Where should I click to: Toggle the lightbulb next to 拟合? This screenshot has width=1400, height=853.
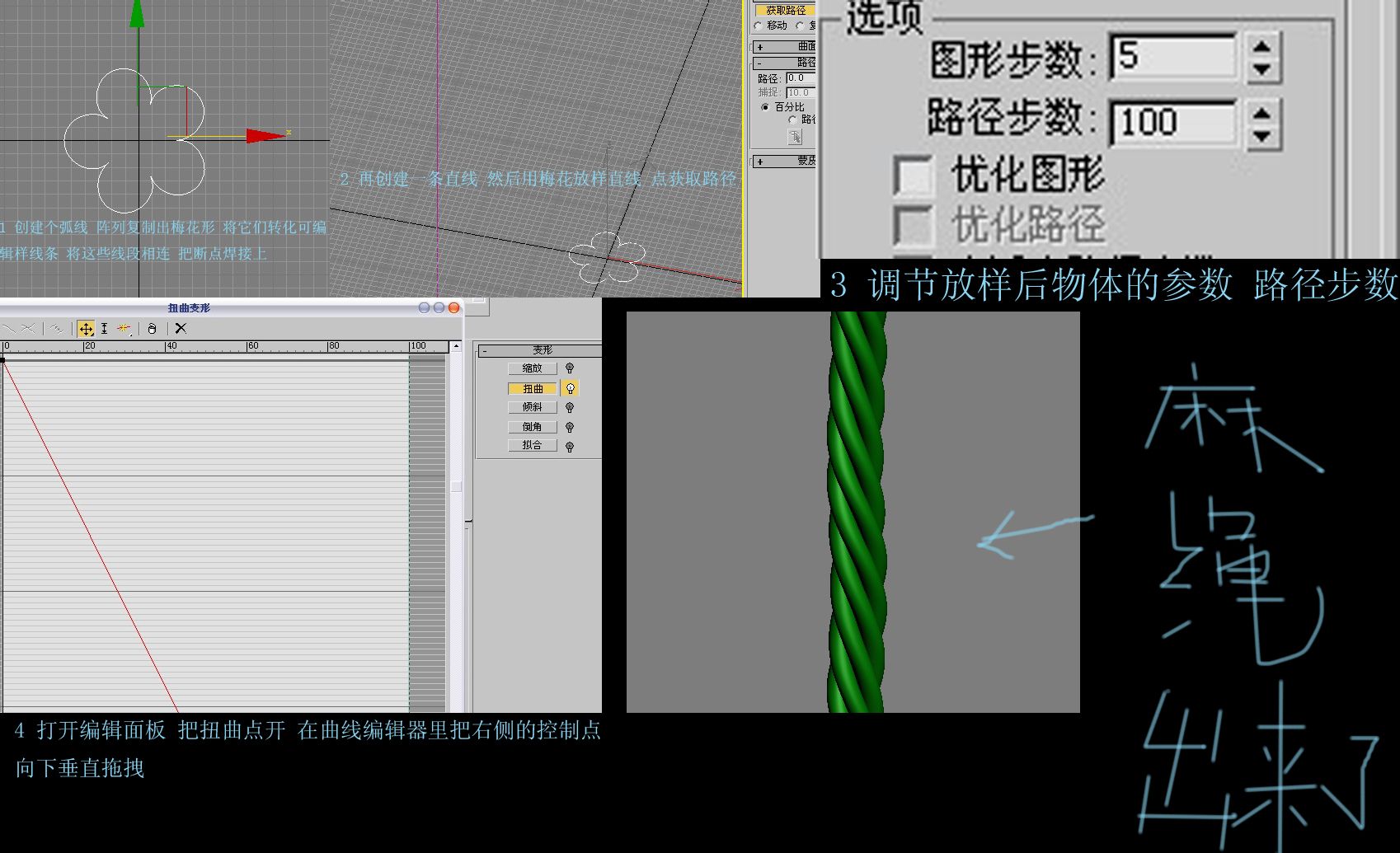[570, 446]
